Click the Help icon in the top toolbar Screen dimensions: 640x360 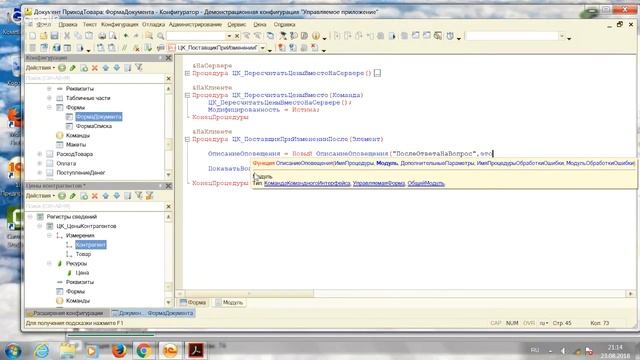click(316, 36)
